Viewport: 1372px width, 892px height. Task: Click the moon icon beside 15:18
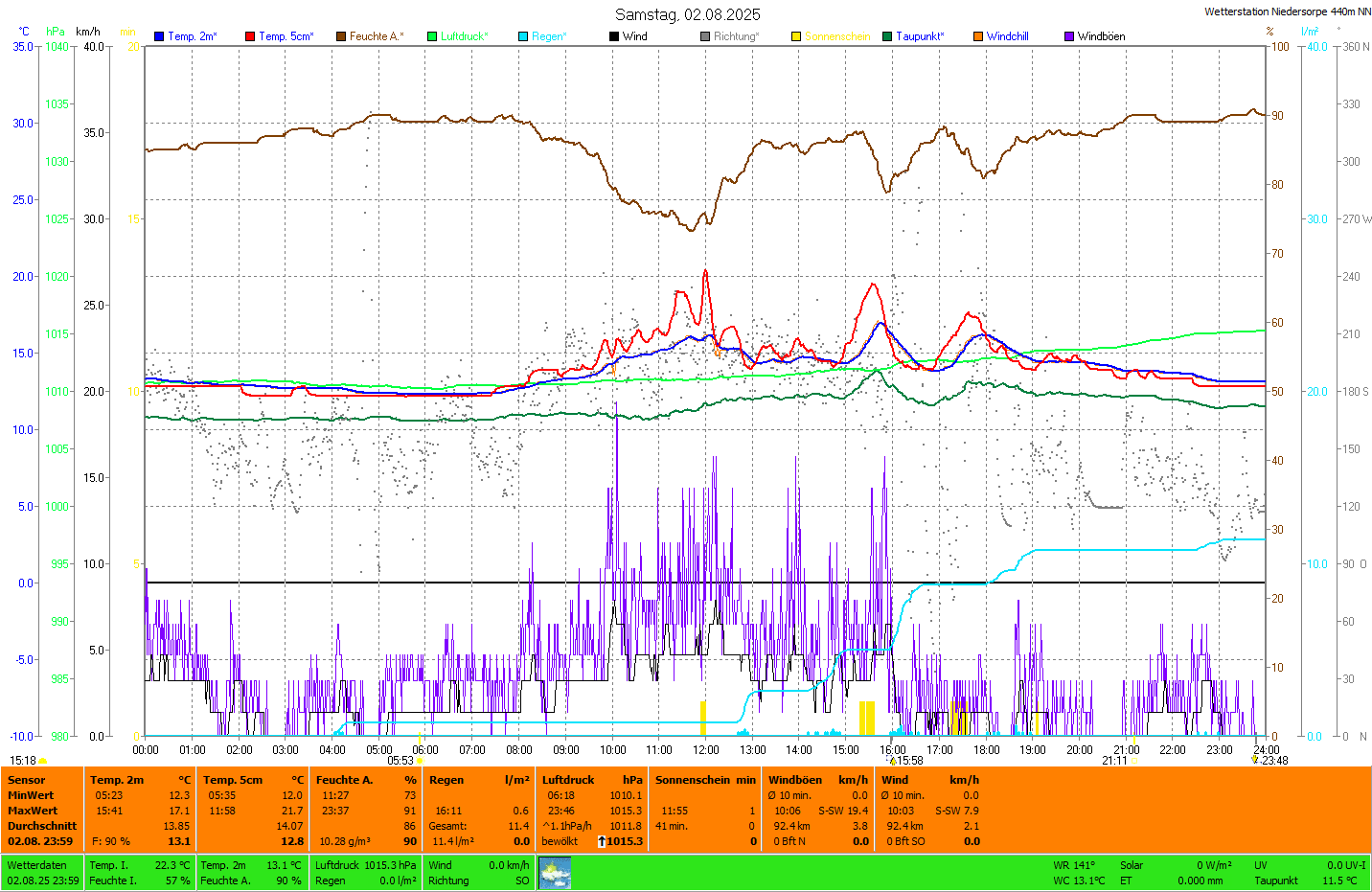coord(42,761)
